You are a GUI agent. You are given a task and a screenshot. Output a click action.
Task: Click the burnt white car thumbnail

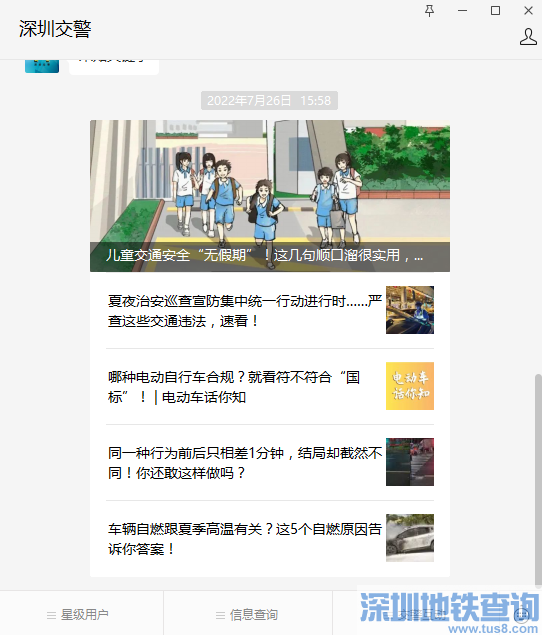(410, 538)
